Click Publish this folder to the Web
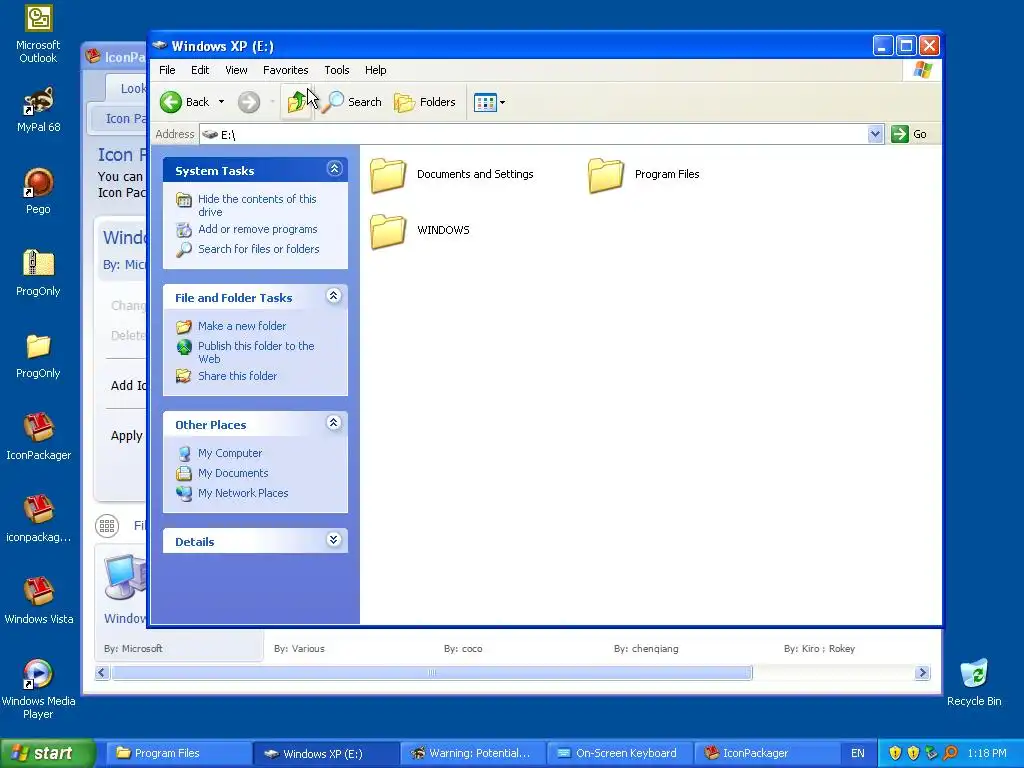1024x768 pixels. point(256,352)
